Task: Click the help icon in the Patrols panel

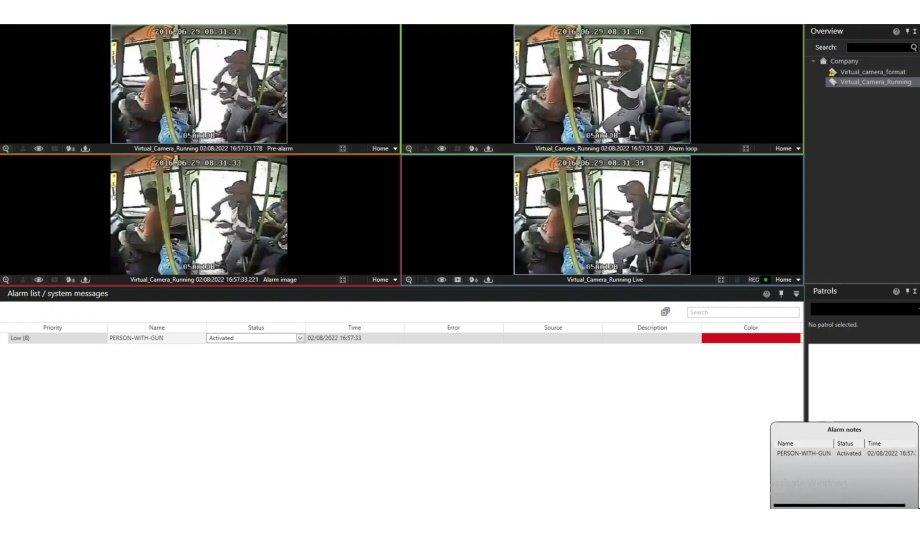Action: (x=896, y=292)
